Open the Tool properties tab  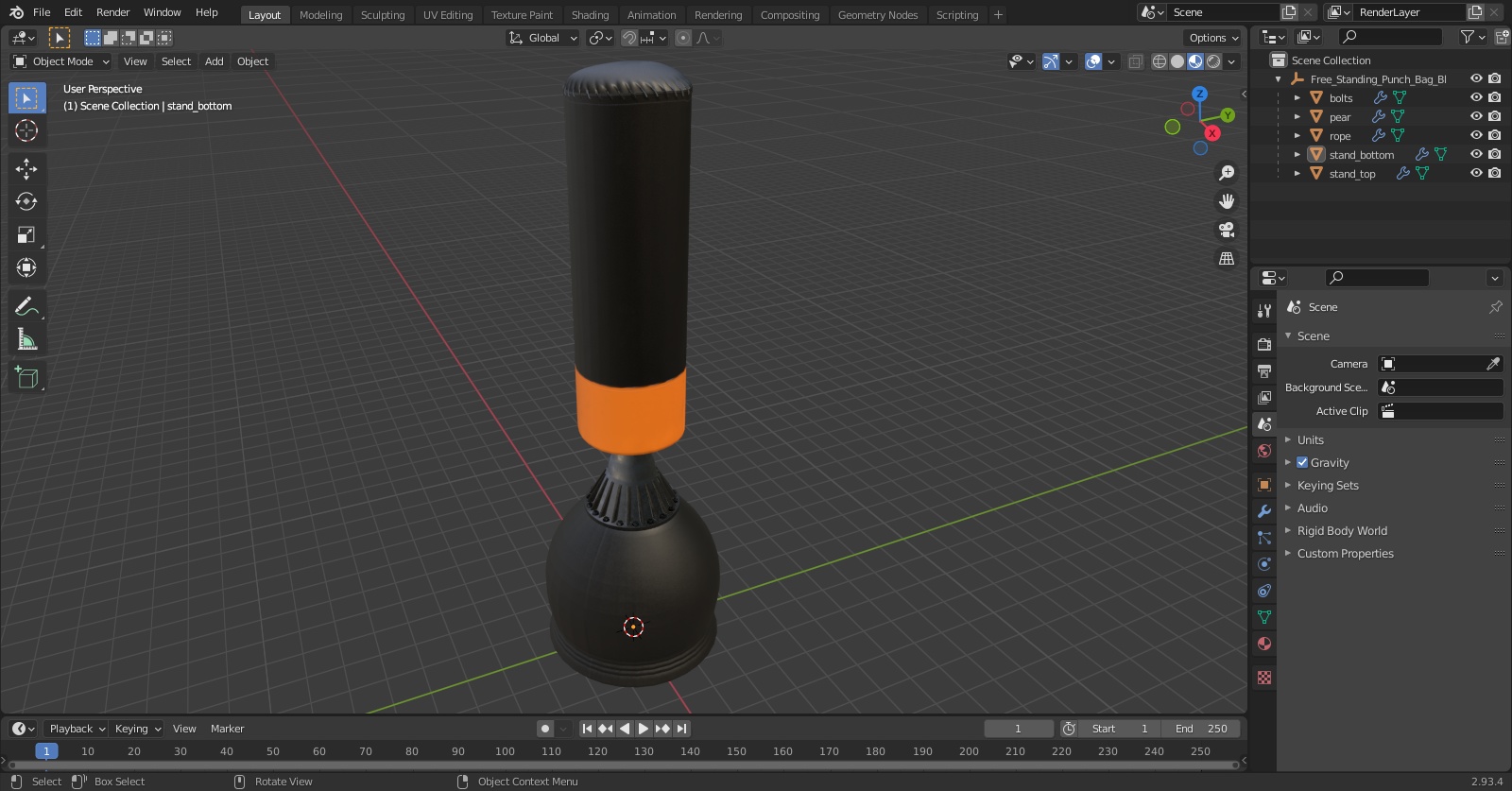(x=1264, y=311)
